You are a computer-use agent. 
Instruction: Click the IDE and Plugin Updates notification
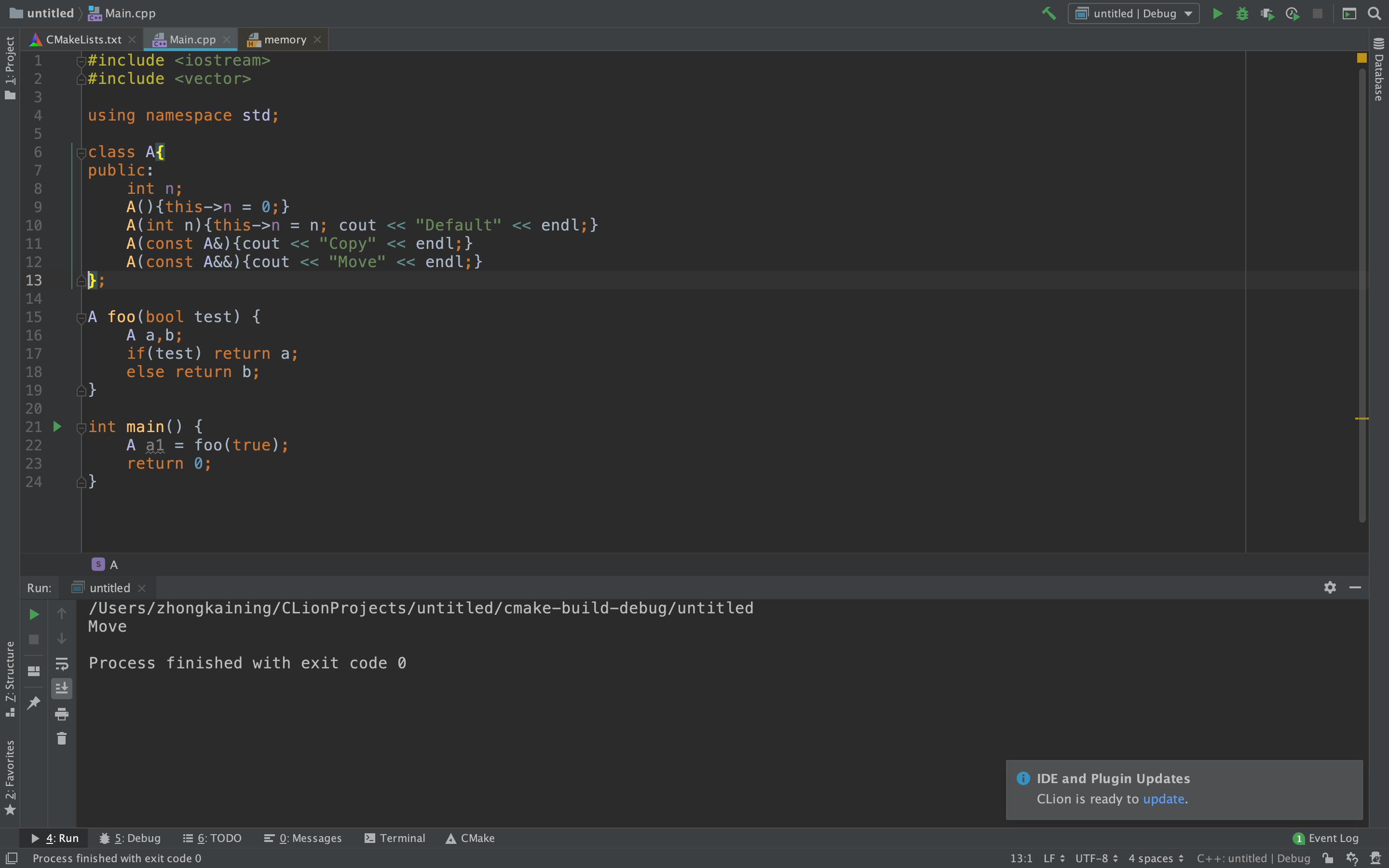pyautogui.click(x=1184, y=789)
